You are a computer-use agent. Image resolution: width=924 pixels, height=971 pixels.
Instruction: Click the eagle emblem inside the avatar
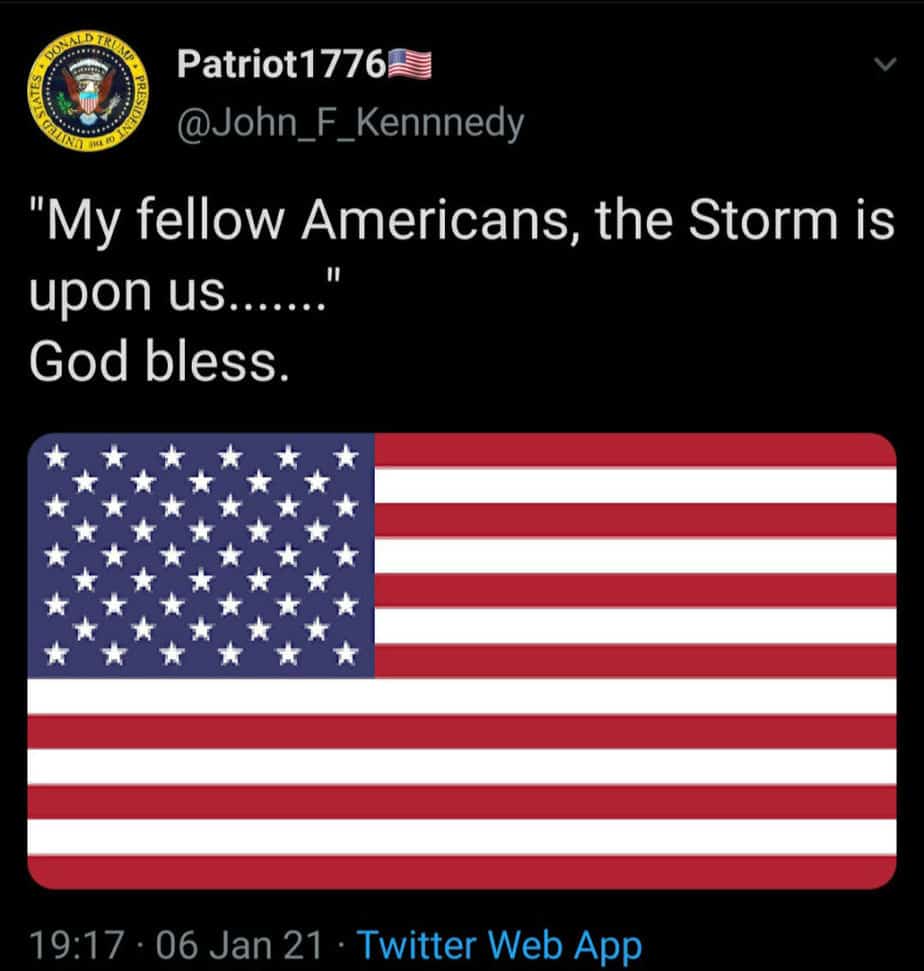pos(89,91)
